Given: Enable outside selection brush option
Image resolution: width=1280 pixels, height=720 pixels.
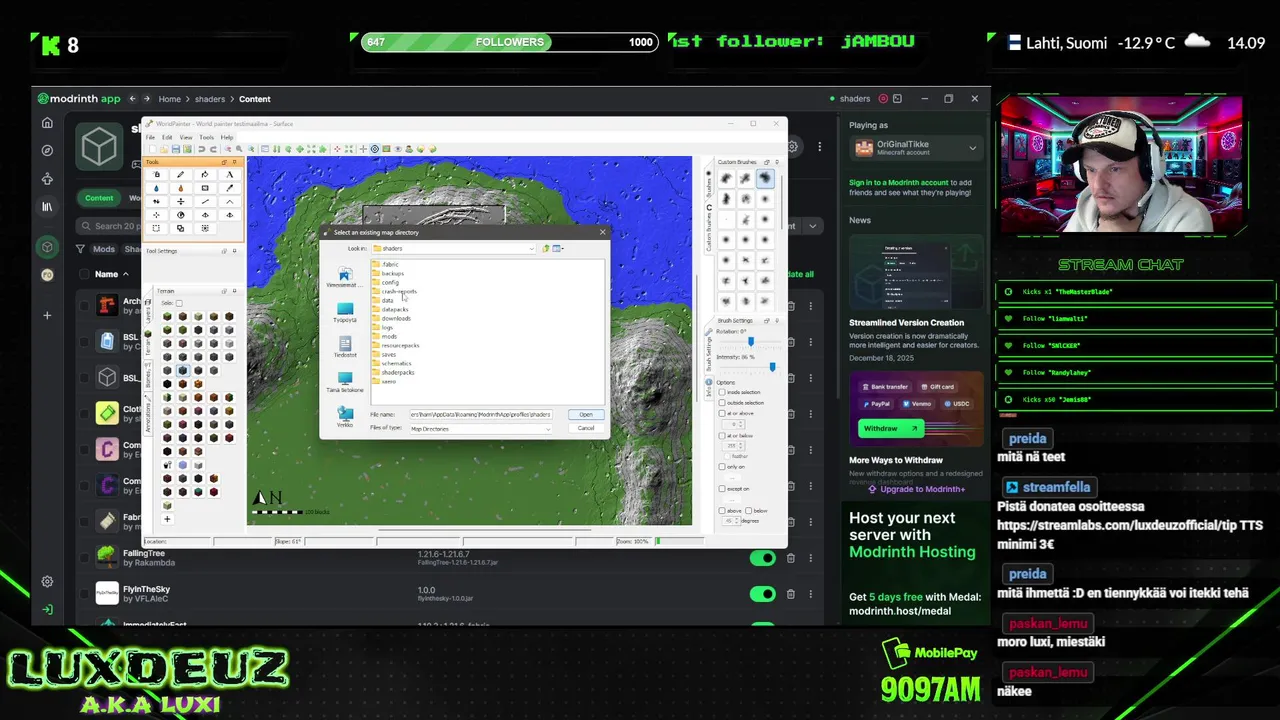Looking at the screenshot, I should click(x=722, y=402).
